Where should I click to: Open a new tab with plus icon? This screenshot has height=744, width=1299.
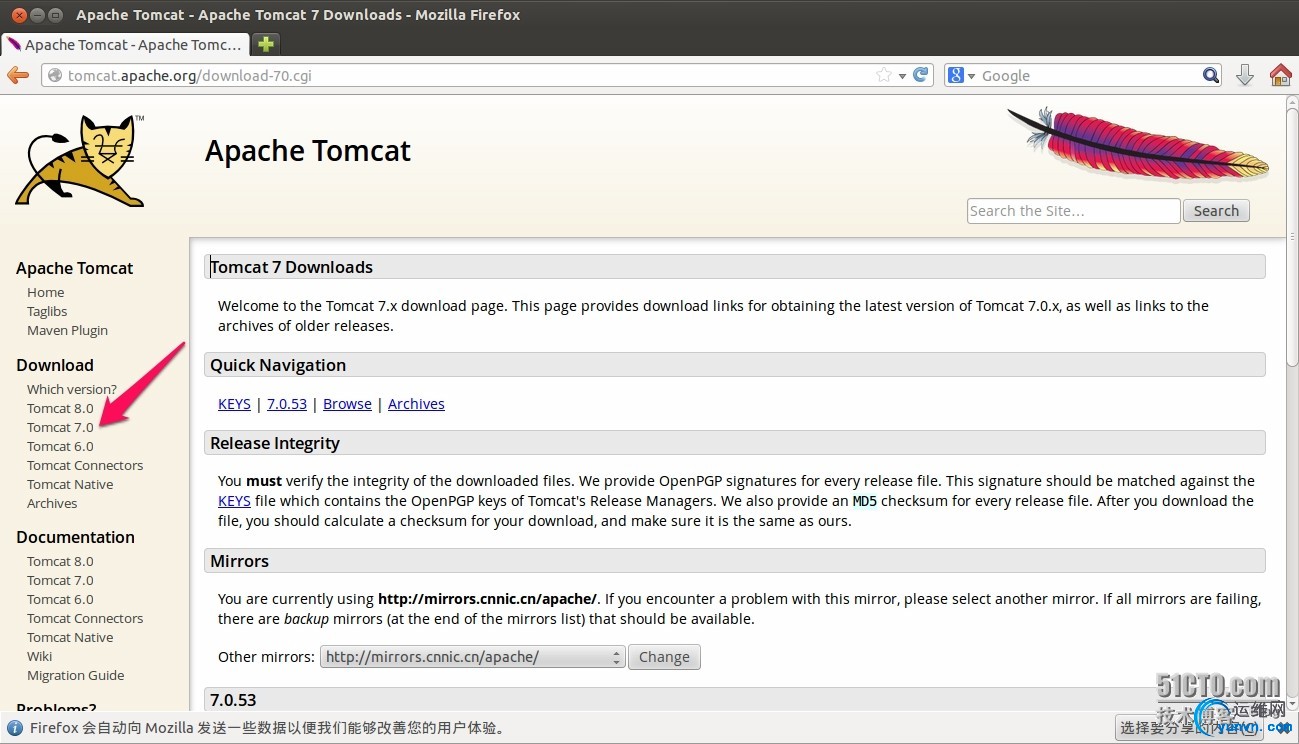[265, 44]
